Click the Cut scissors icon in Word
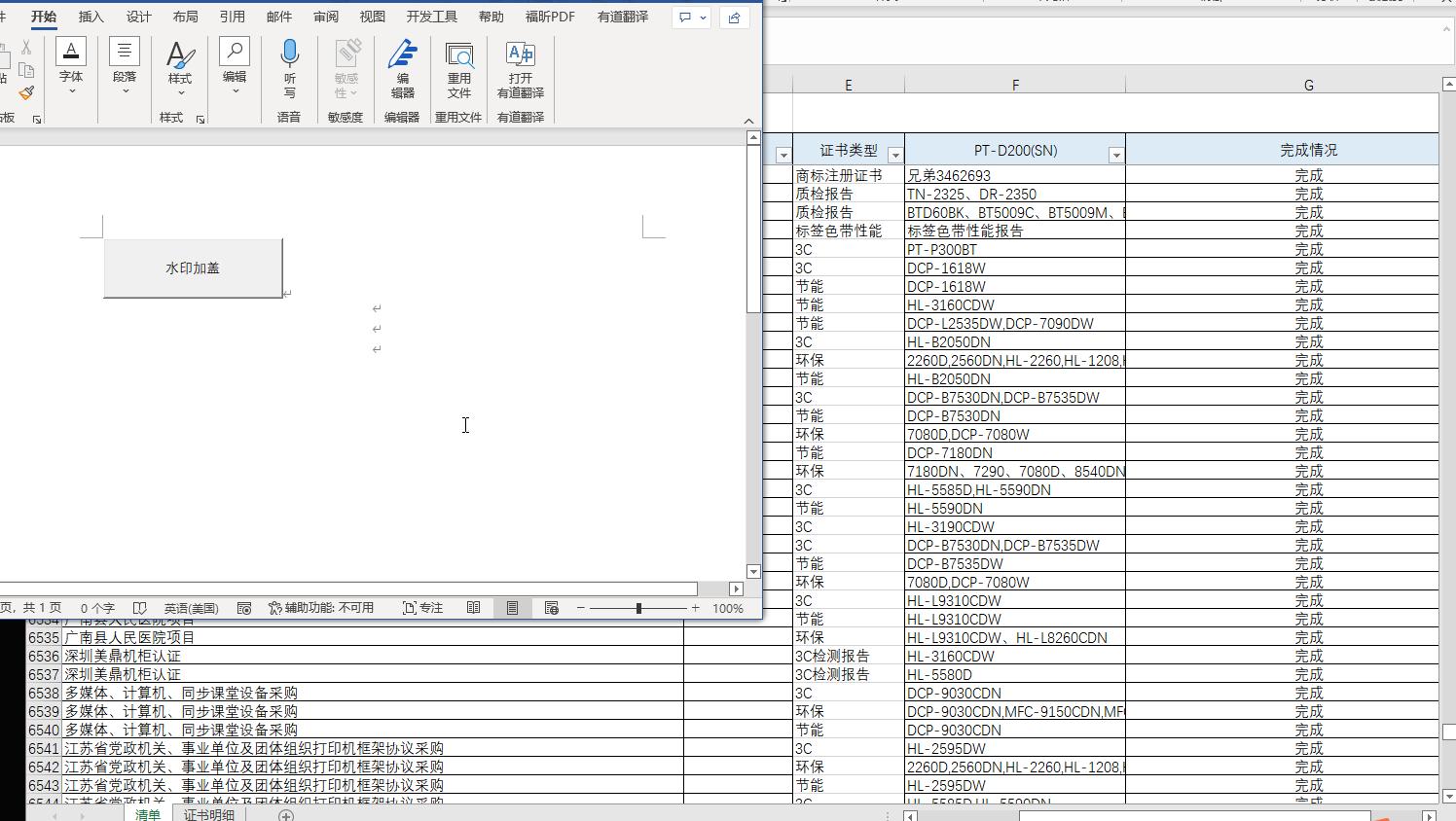 (26, 47)
